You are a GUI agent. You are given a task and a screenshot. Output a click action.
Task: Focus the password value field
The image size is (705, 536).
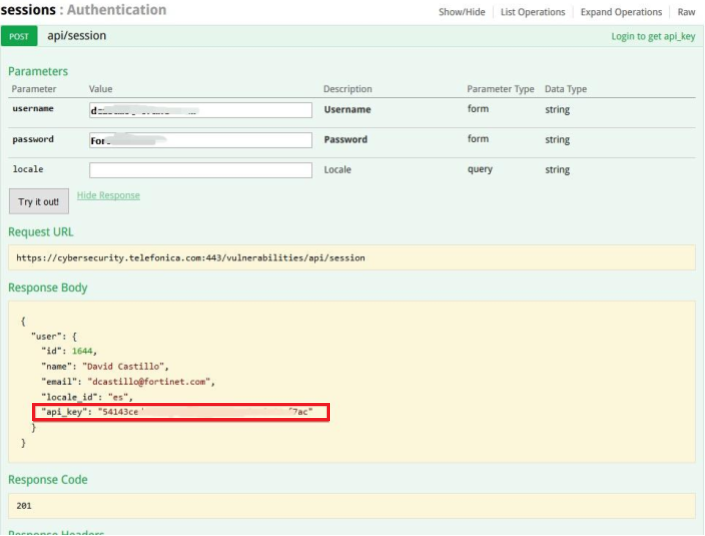(200, 141)
